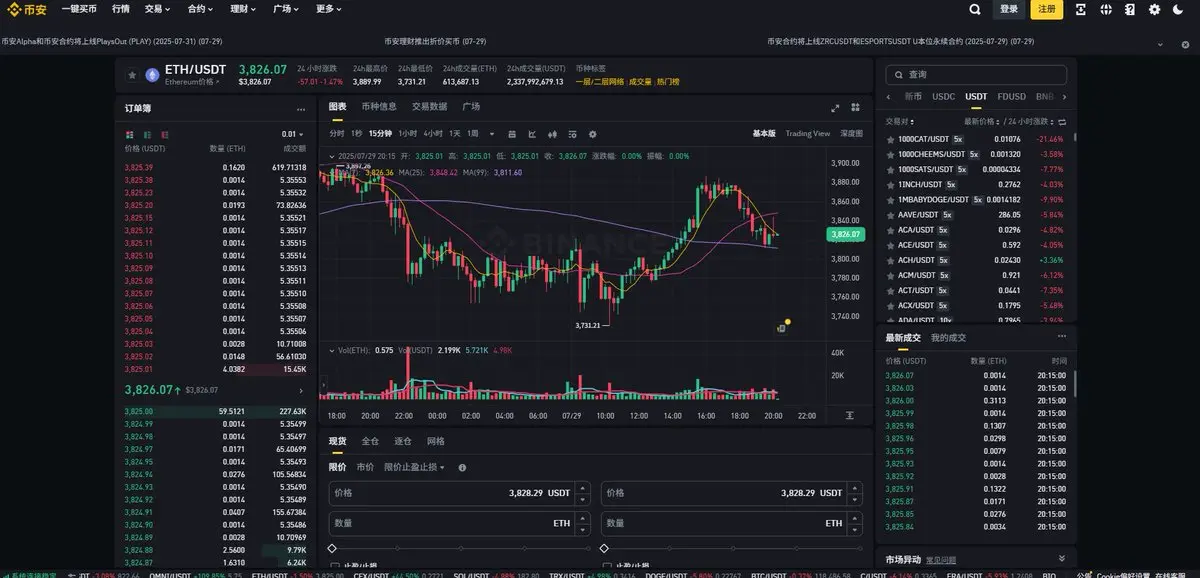Open the 交易数据 tab
Viewport: 1200px width, 578px height.
429,107
